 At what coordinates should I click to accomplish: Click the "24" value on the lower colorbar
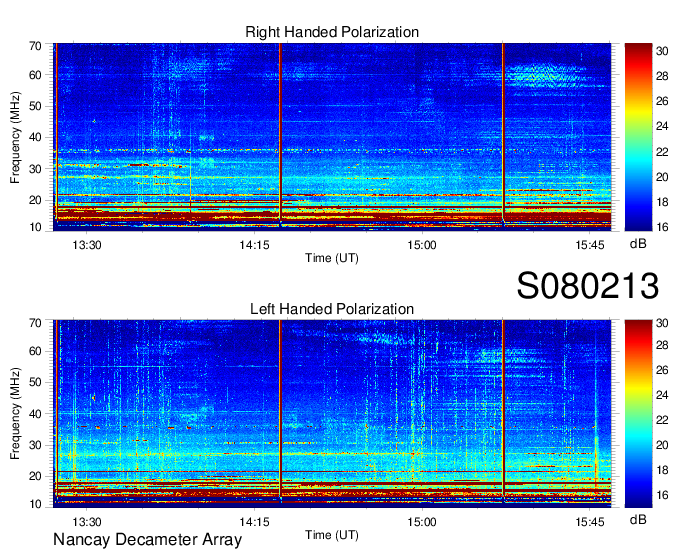coord(662,395)
